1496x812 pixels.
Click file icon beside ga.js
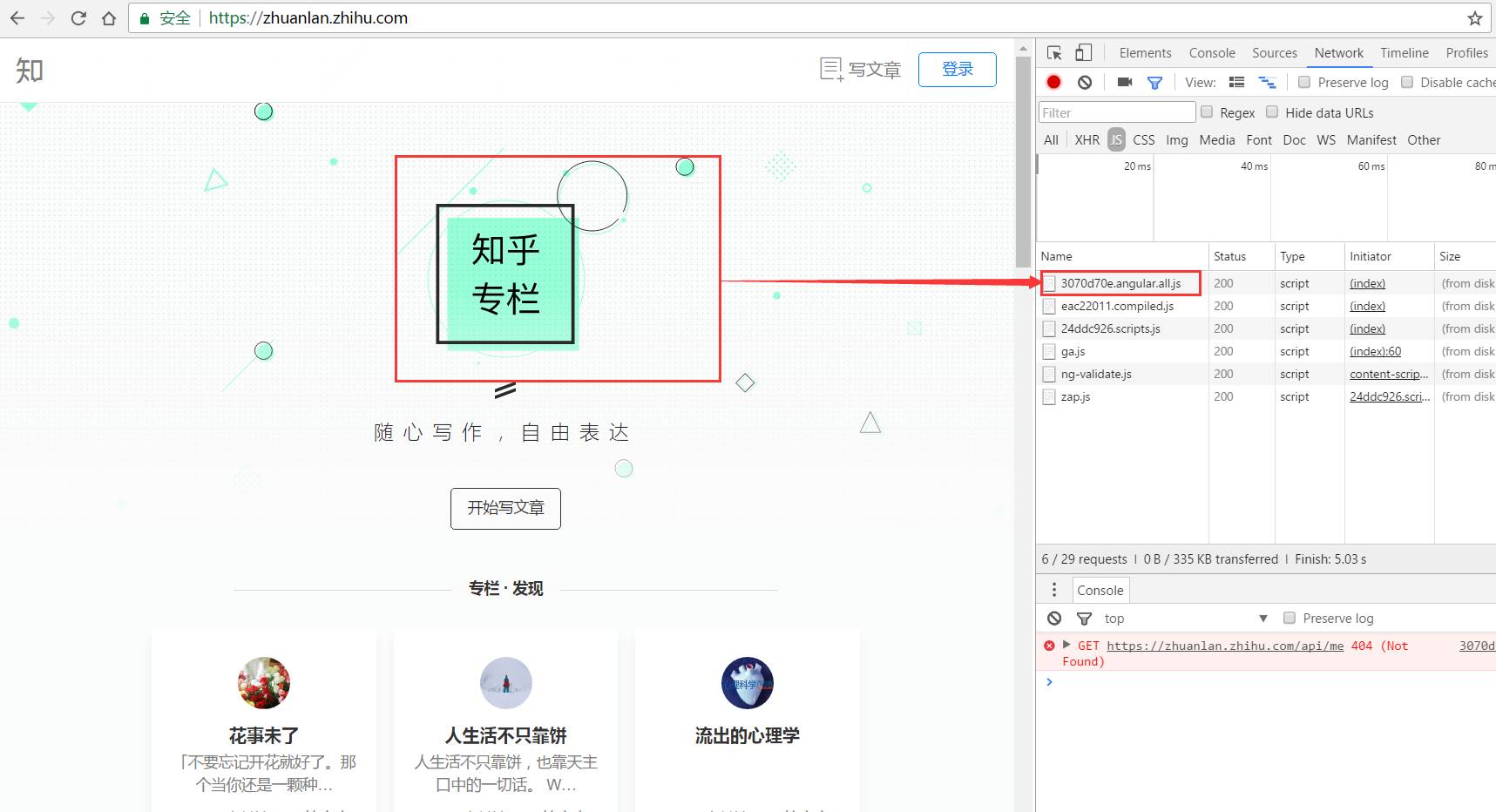(x=1049, y=351)
